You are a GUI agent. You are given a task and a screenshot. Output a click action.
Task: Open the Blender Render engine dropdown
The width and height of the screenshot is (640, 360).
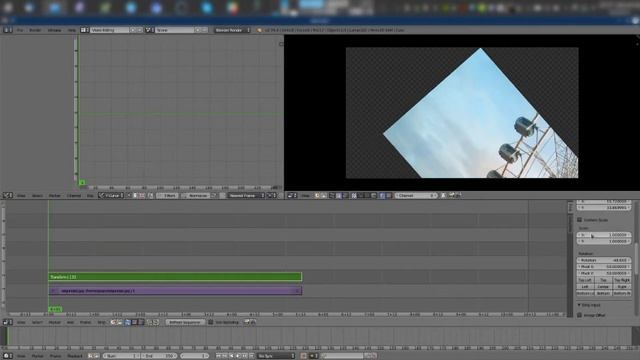[232, 30]
